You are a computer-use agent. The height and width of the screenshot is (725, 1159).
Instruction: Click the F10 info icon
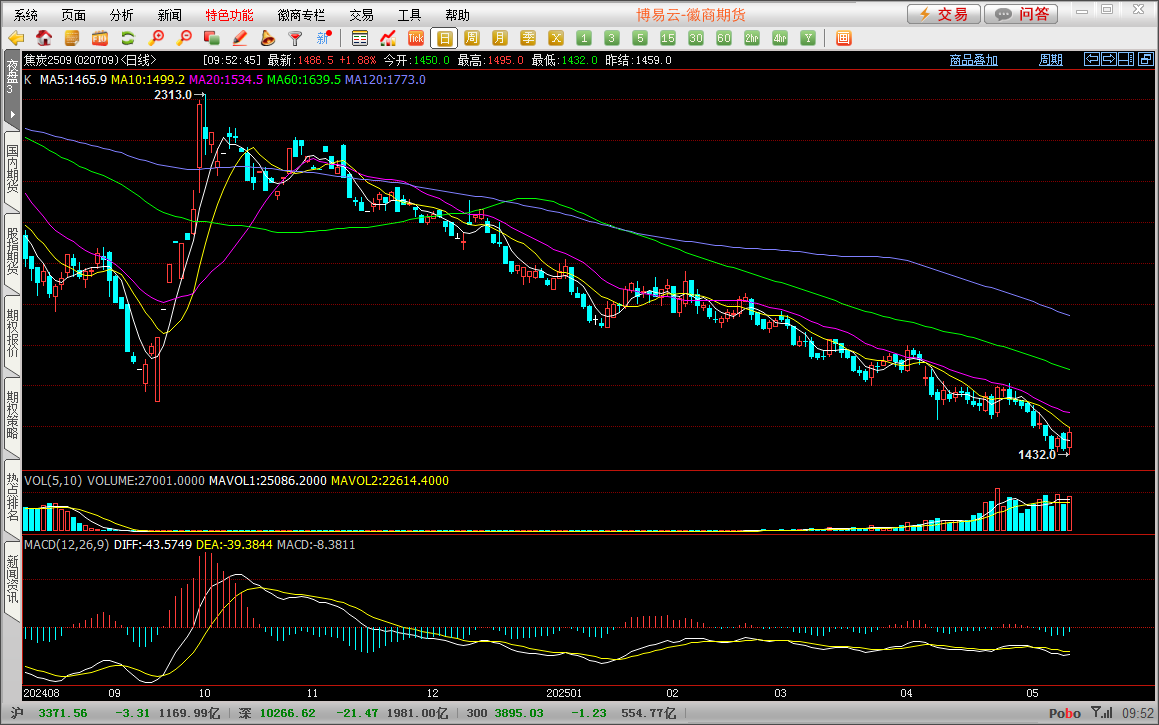[x=100, y=38]
